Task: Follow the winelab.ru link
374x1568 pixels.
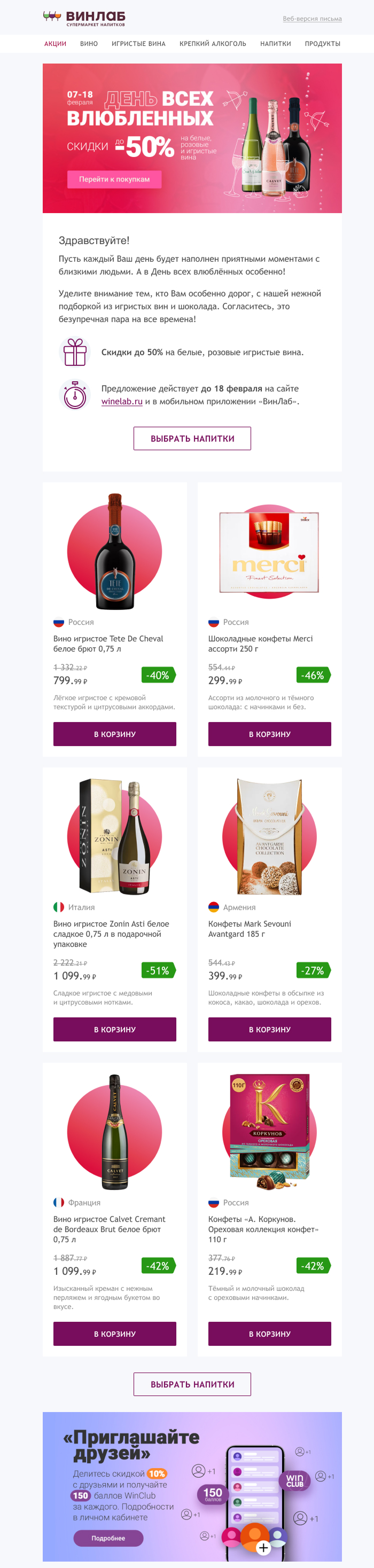Action: [x=122, y=402]
